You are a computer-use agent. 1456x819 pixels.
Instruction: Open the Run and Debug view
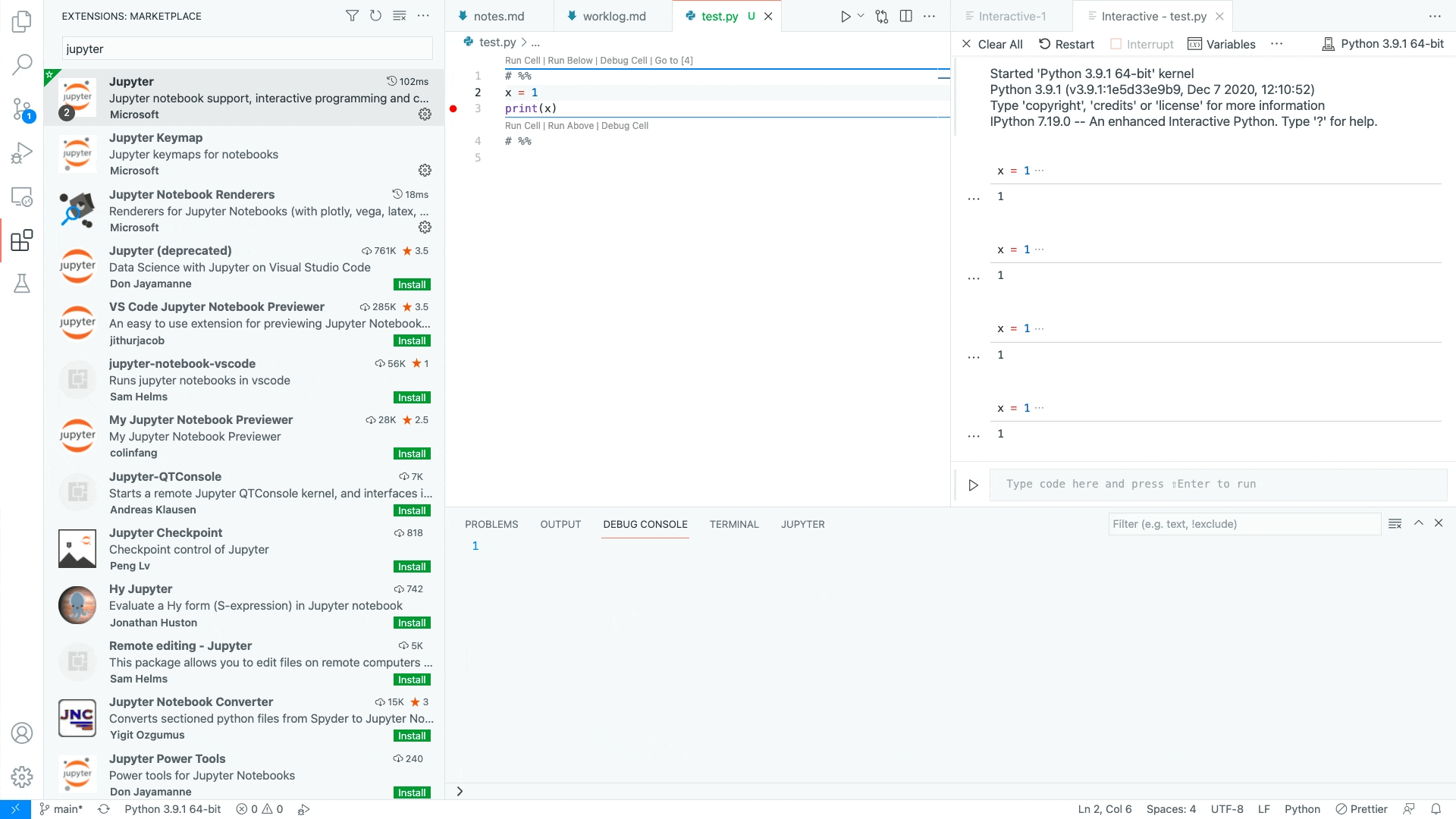(22, 153)
